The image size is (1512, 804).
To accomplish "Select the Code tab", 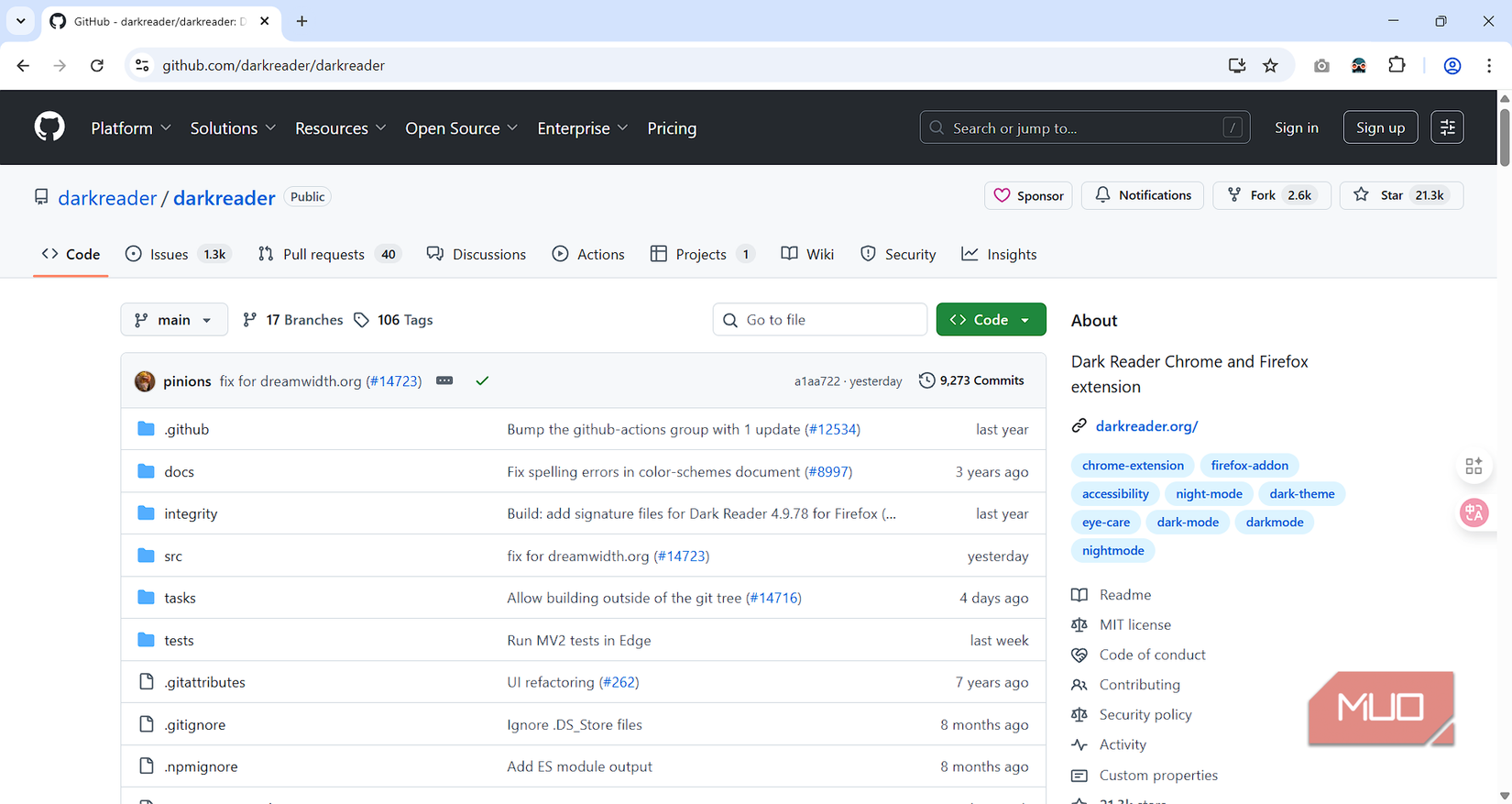I will coord(71,254).
